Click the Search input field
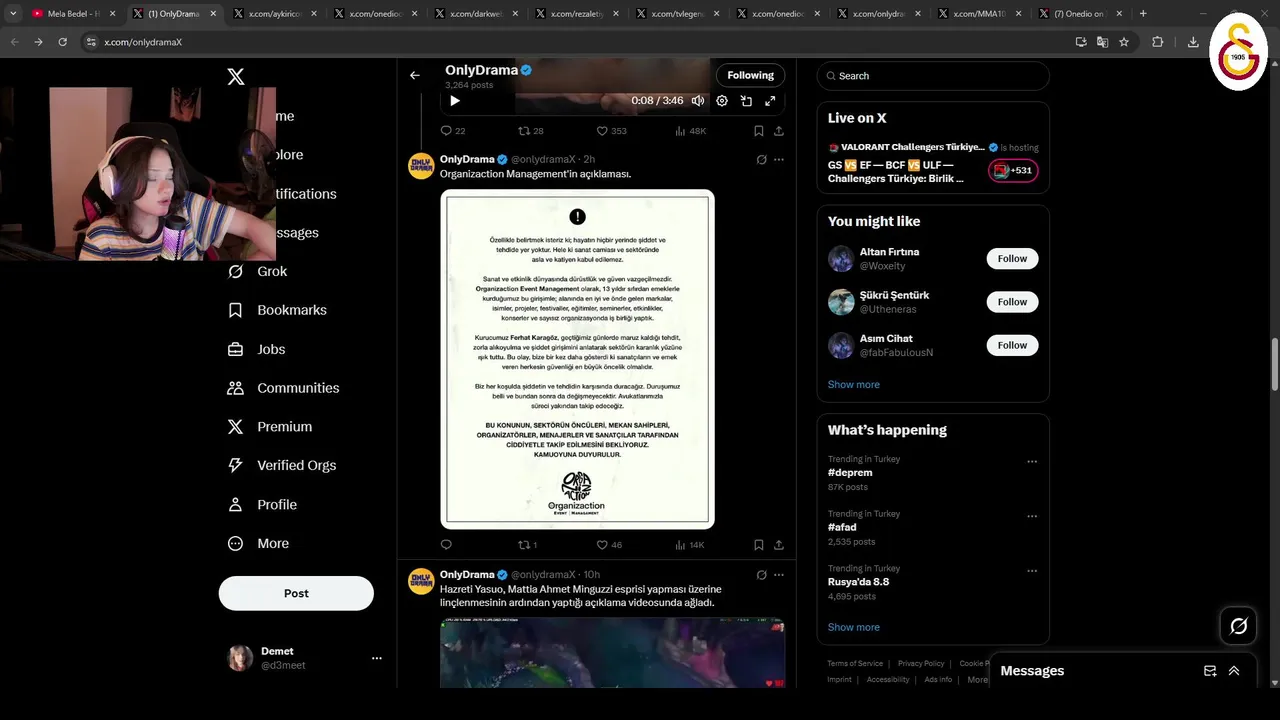The height and width of the screenshot is (720, 1280). pos(933,76)
